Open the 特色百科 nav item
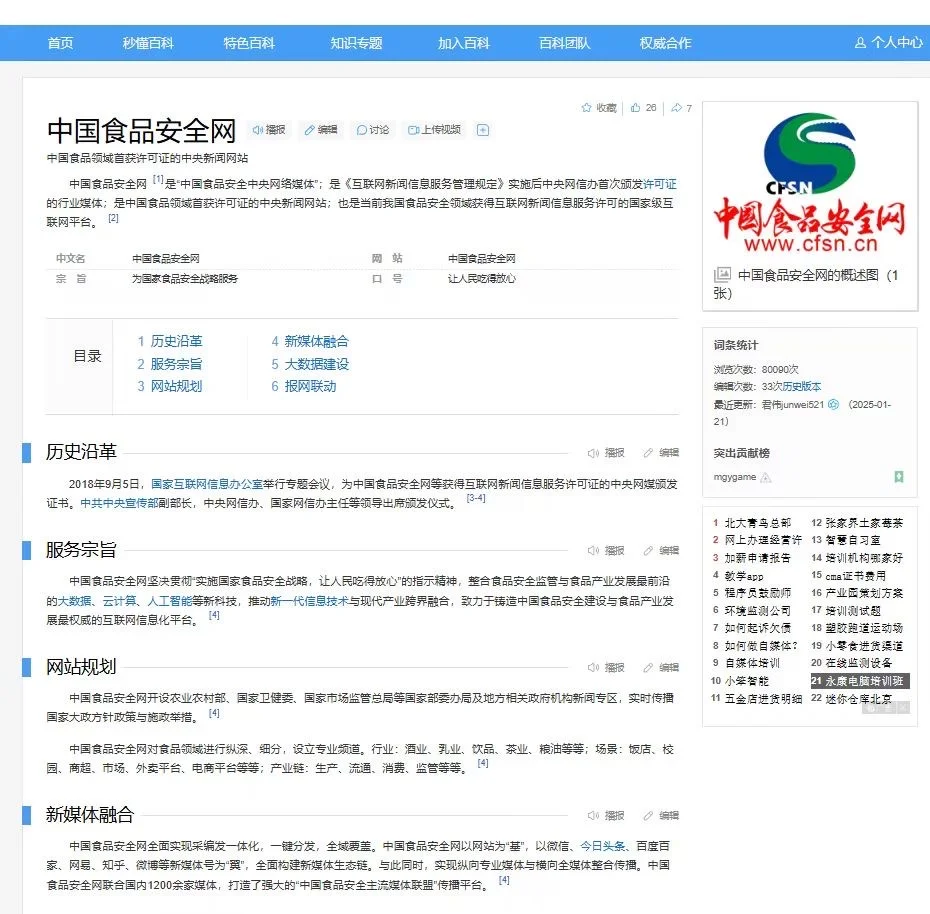This screenshot has width=930, height=914. (249, 43)
